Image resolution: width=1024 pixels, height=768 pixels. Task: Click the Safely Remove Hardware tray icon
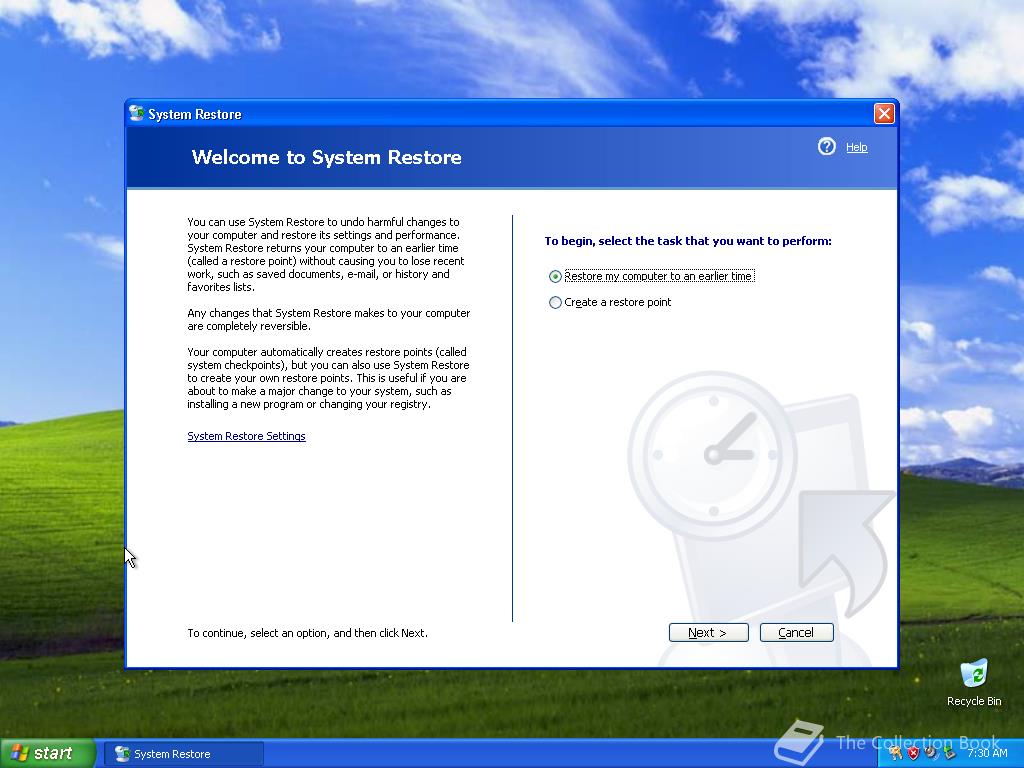[x=950, y=752]
